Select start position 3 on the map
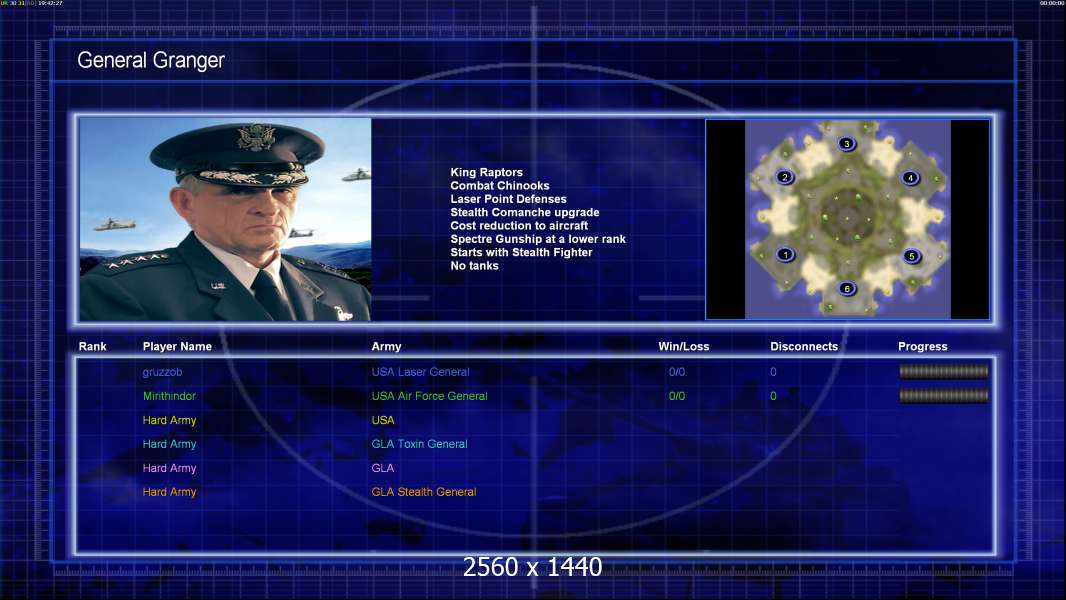Image resolution: width=1066 pixels, height=600 pixels. click(846, 143)
